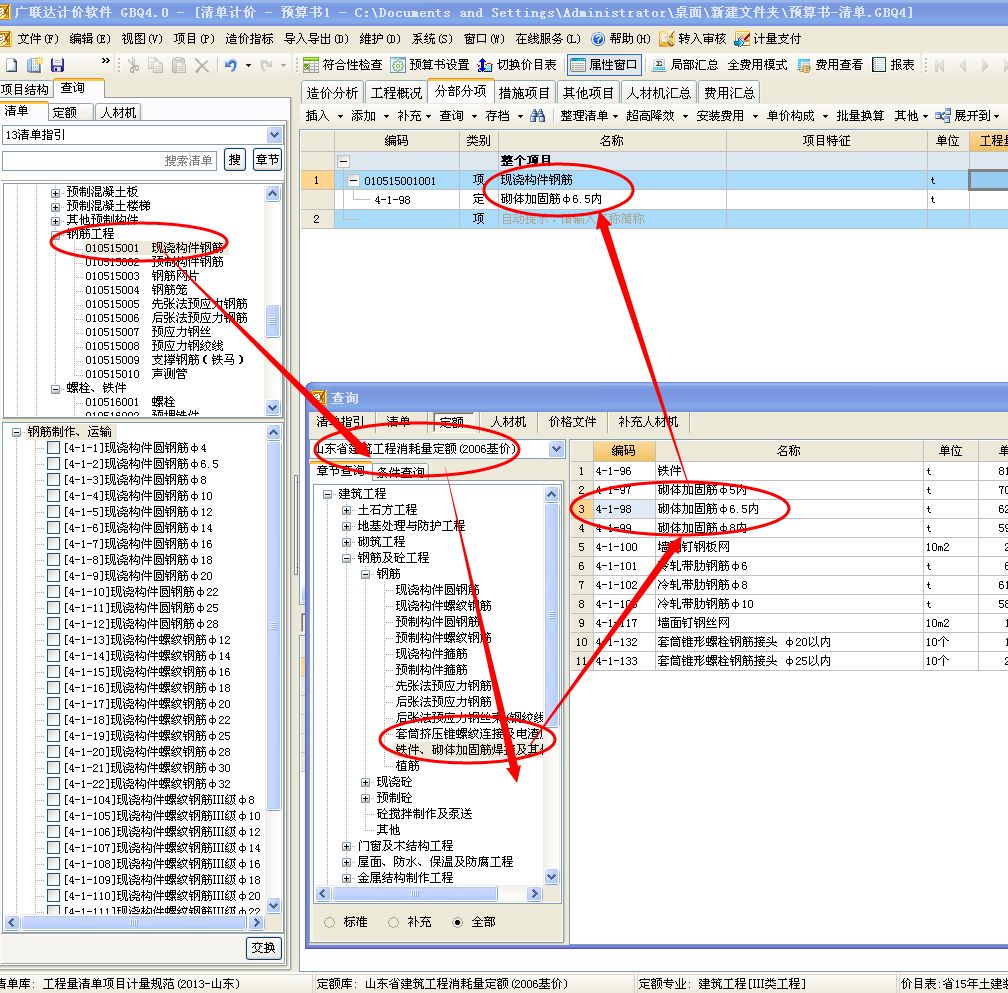Viewport: 1008px width, 993px height.
Task: Open the 造价指标 menu
Action: point(249,39)
